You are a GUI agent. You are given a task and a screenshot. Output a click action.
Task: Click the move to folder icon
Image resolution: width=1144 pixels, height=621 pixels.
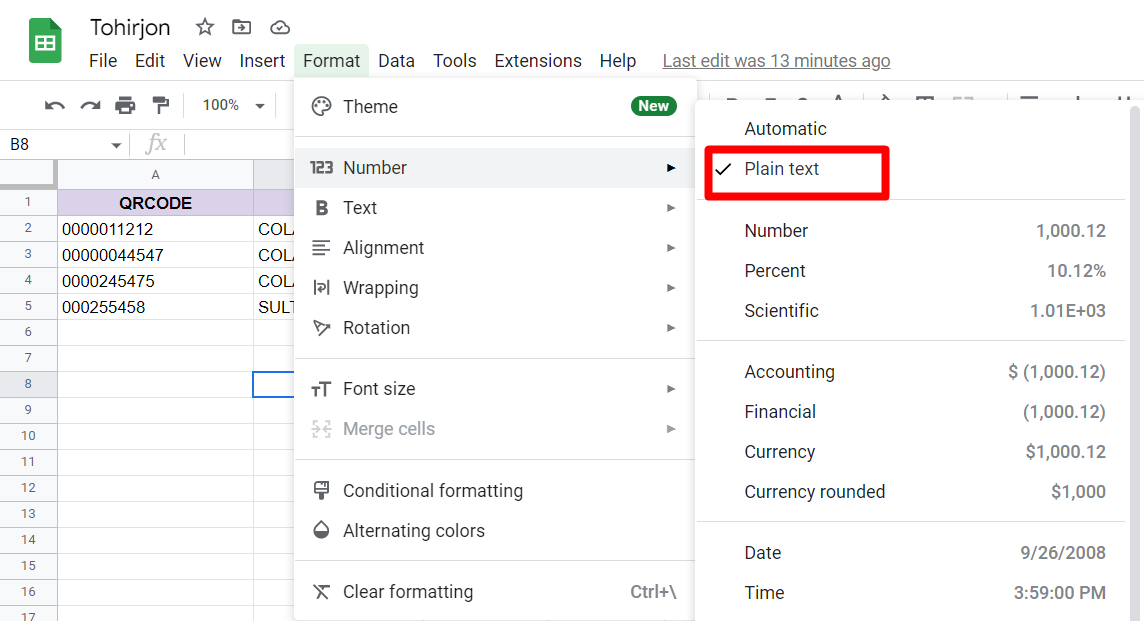pos(242,27)
